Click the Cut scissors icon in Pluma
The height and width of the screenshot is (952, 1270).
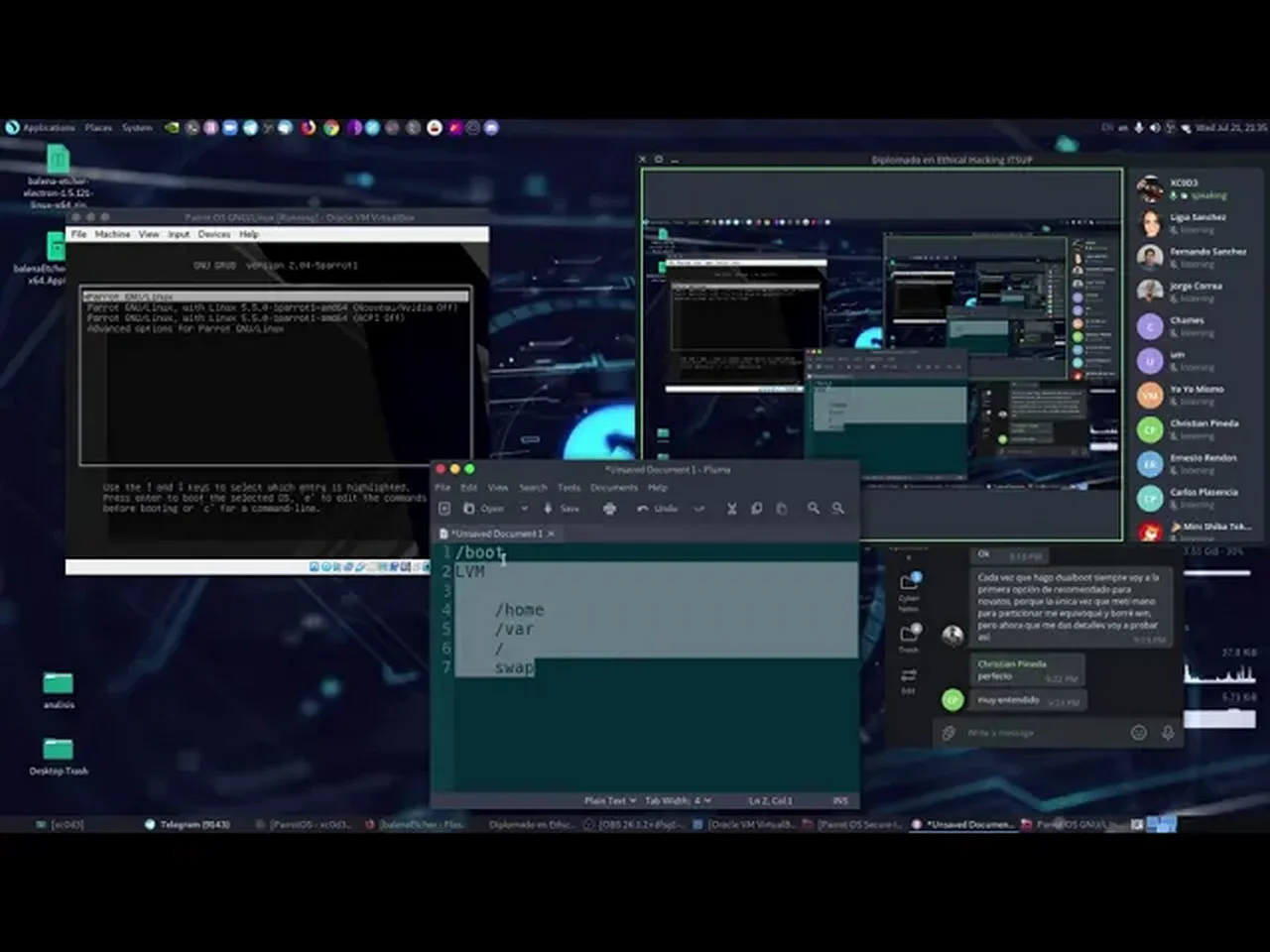[731, 509]
